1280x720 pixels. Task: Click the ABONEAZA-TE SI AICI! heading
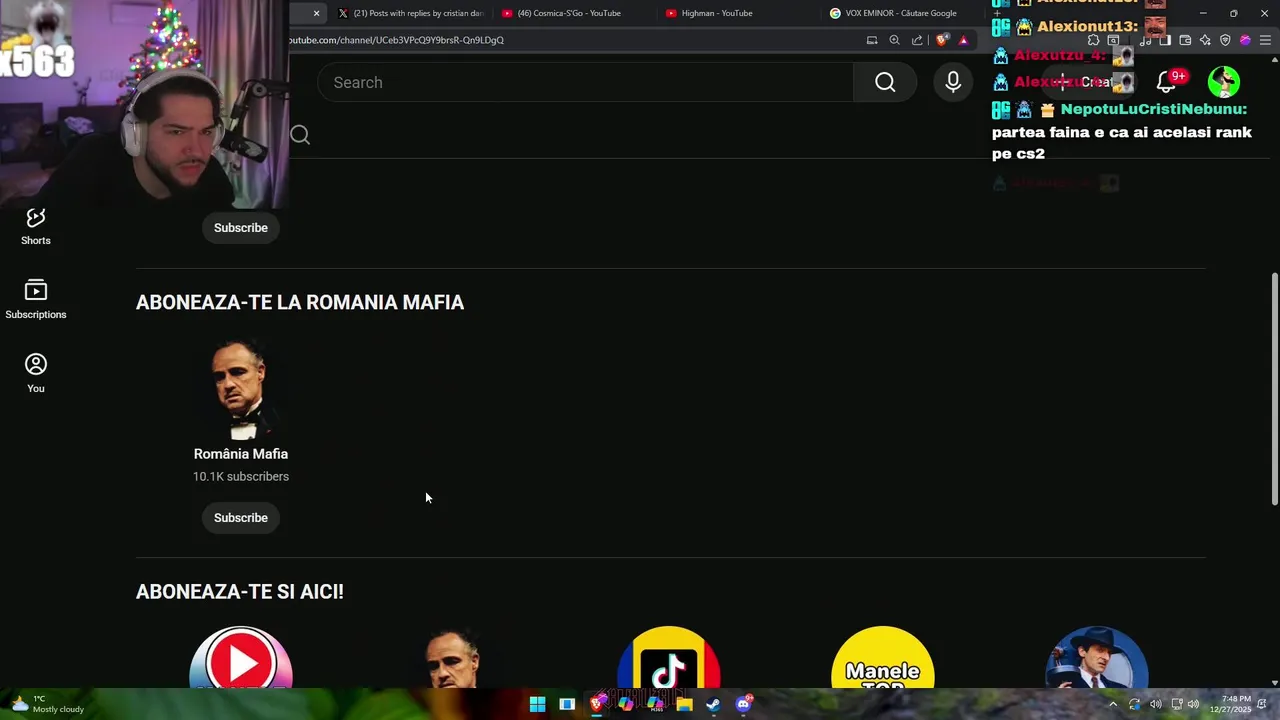[x=240, y=592]
